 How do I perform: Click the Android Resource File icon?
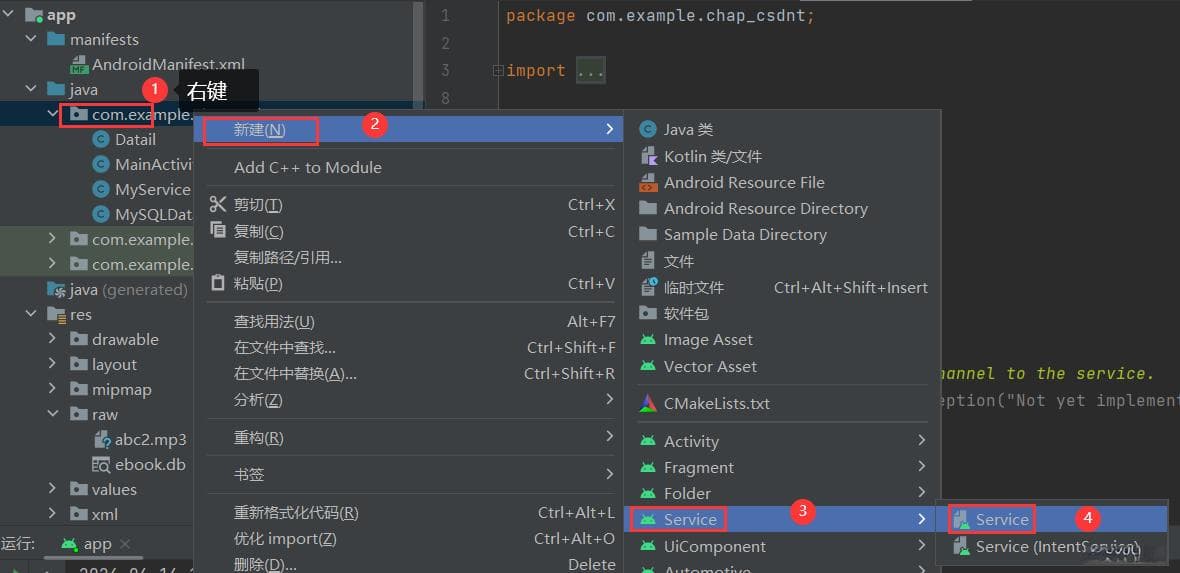pyautogui.click(x=647, y=182)
